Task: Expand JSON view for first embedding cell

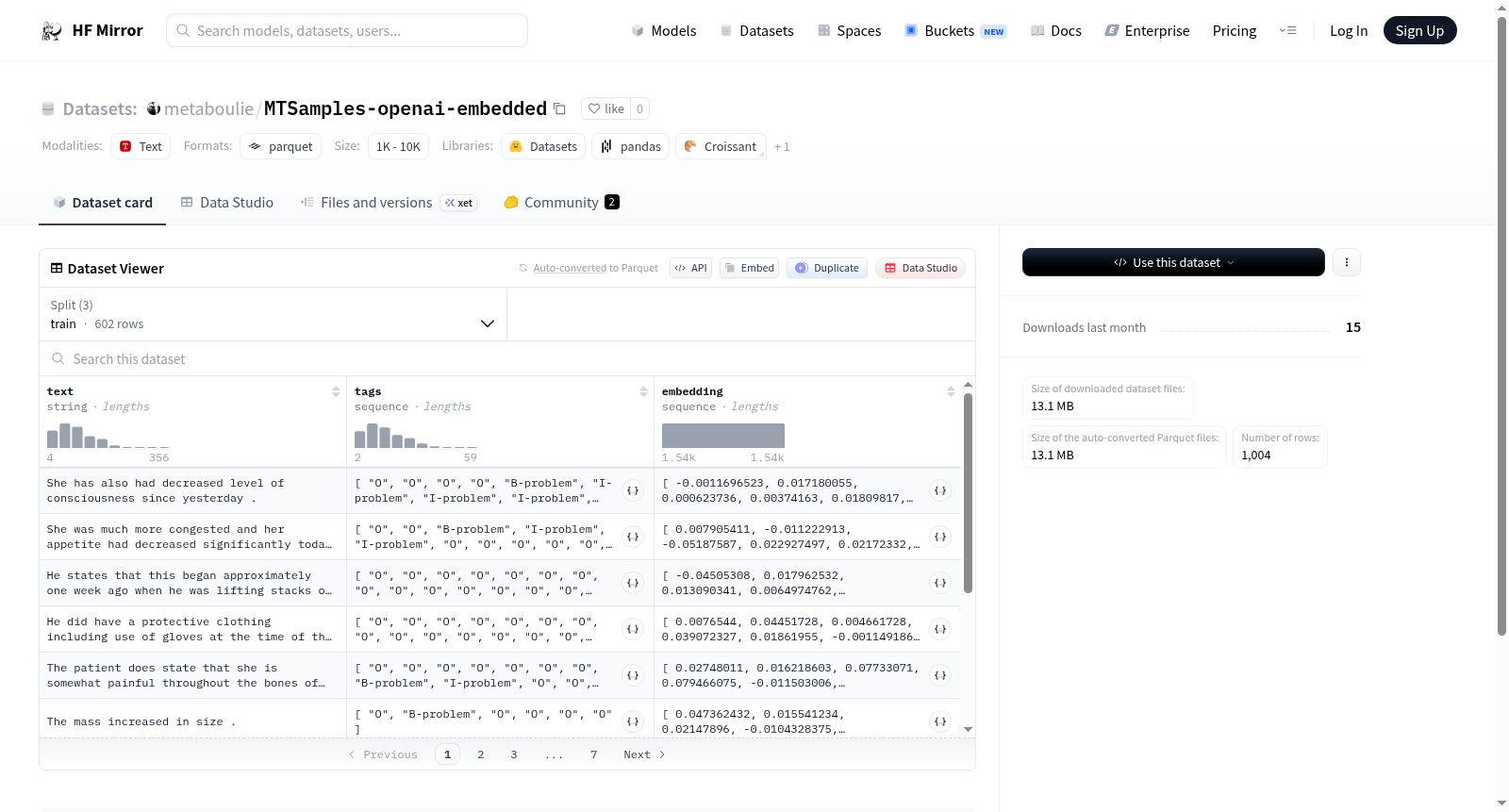Action: (x=940, y=490)
